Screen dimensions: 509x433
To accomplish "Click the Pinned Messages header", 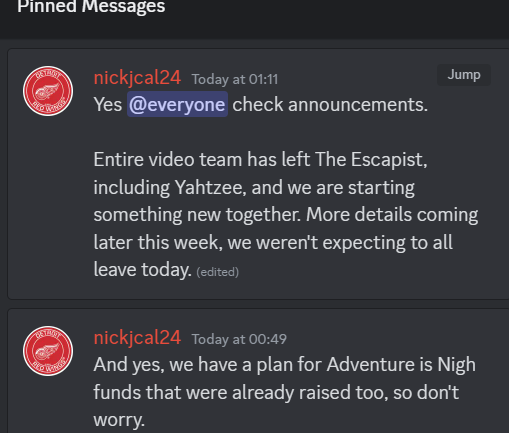I will 91,7.
